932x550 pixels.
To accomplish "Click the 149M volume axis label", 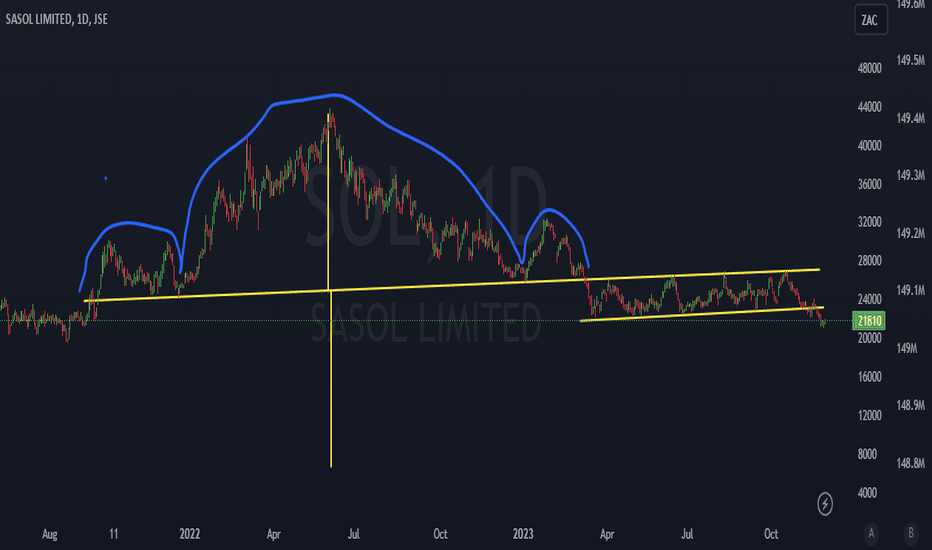I will click(x=906, y=348).
